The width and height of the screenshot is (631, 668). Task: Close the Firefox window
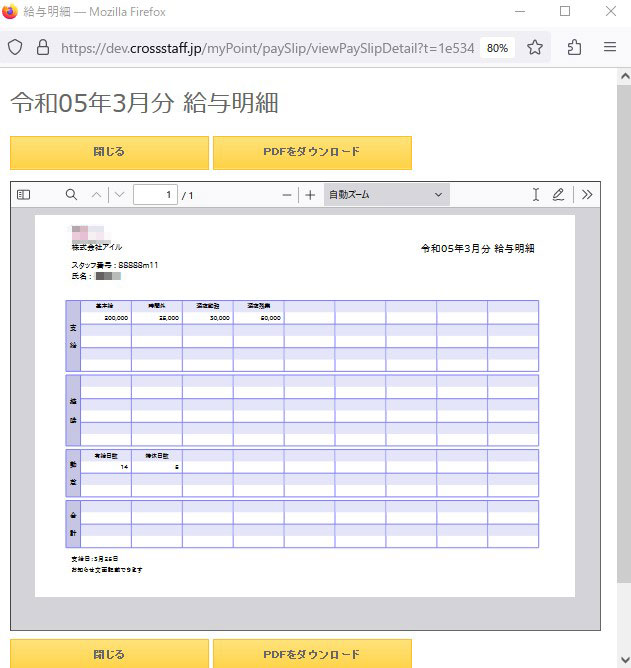tap(611, 12)
